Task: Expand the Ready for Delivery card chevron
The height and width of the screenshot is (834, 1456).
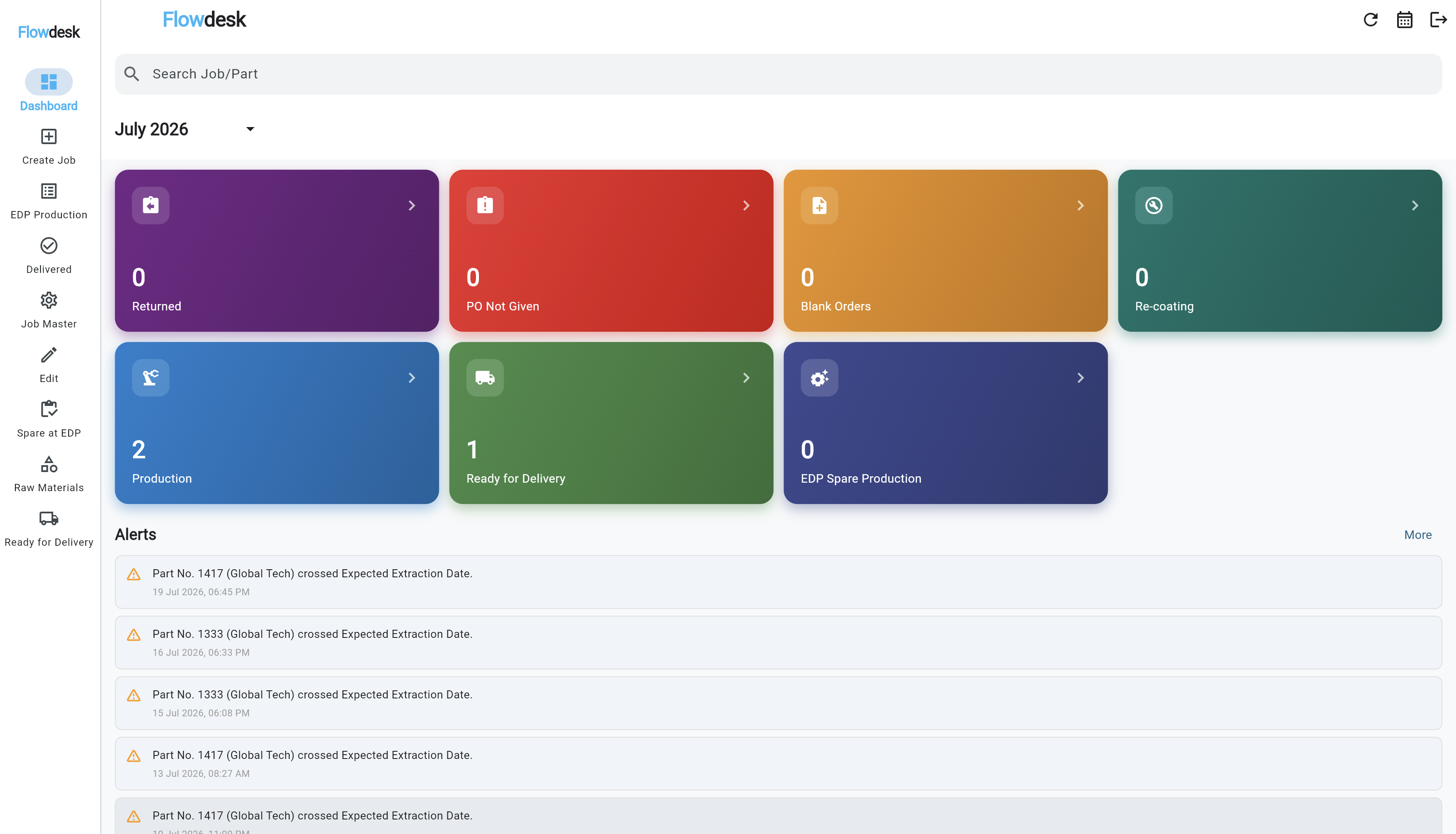Action: (x=746, y=377)
